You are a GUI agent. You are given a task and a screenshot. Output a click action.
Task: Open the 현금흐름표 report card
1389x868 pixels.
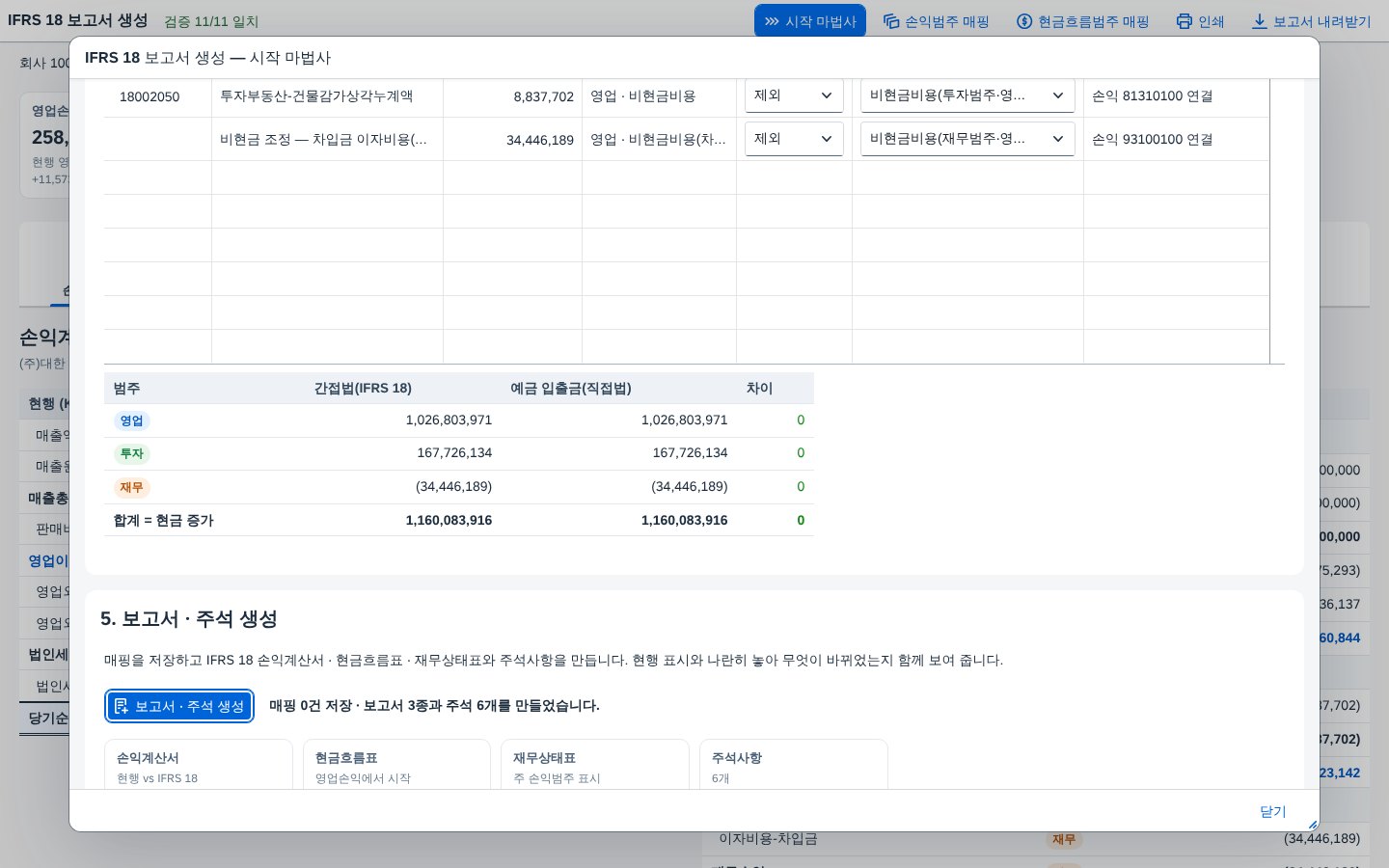[x=396, y=766]
